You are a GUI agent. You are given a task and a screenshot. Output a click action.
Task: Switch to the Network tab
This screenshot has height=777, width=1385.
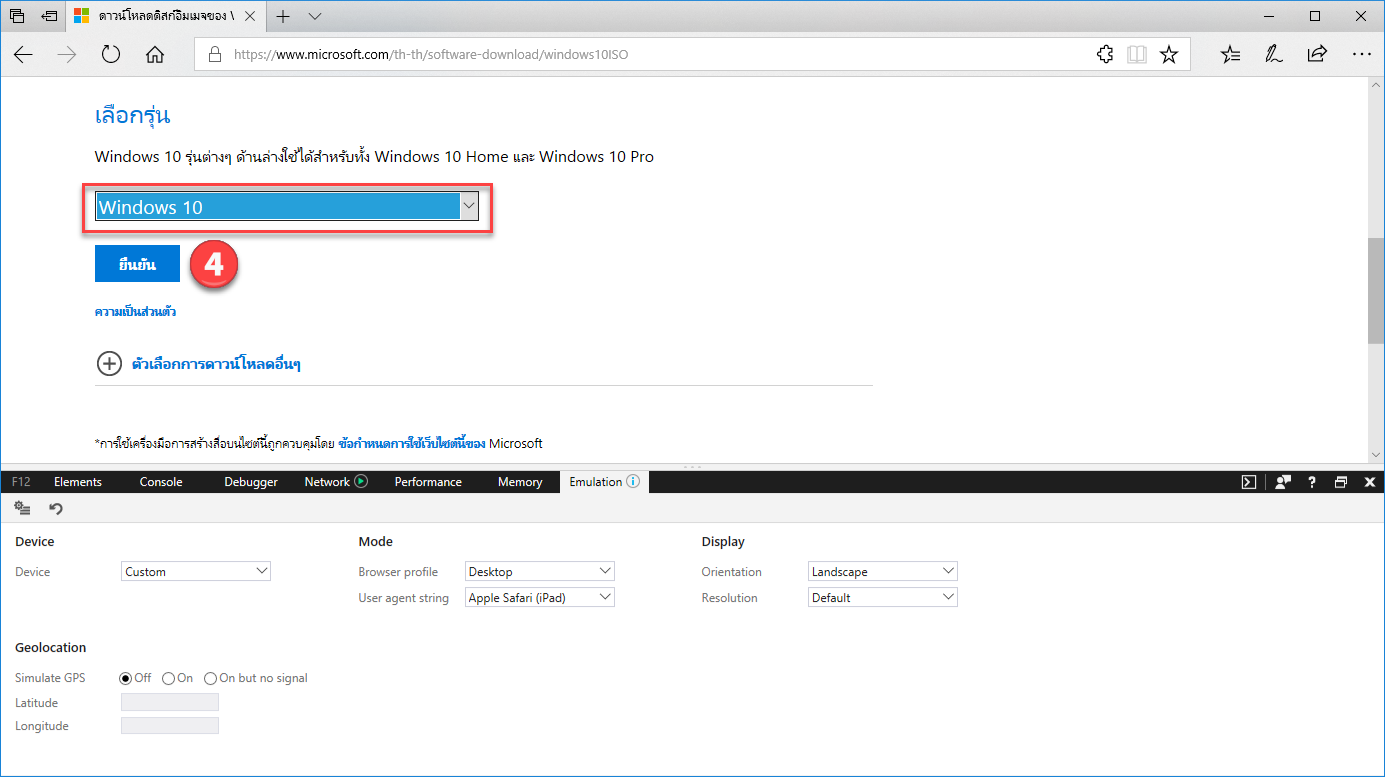point(327,482)
